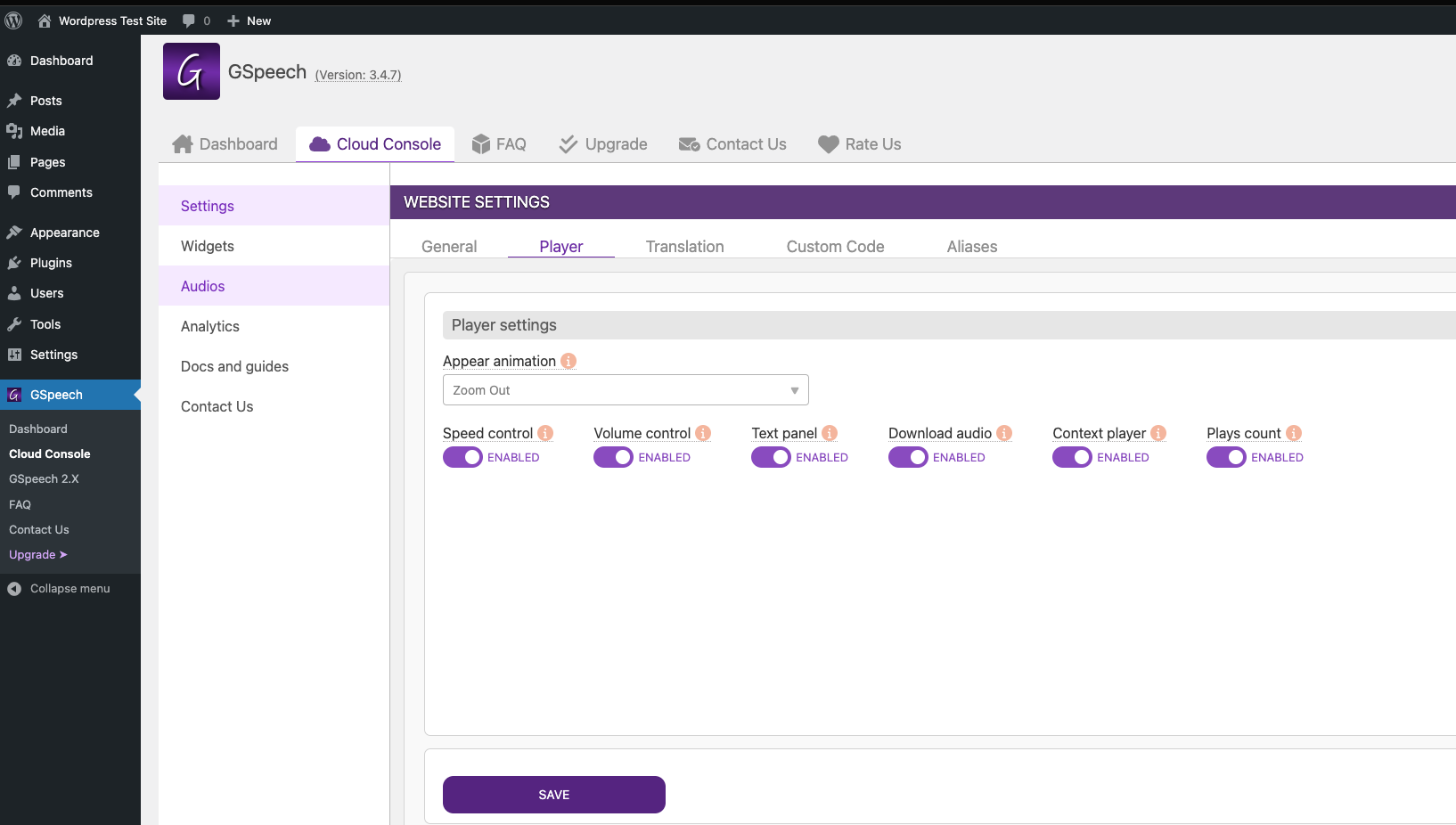Open Docs and guides
The image size is (1456, 825).
(274, 366)
